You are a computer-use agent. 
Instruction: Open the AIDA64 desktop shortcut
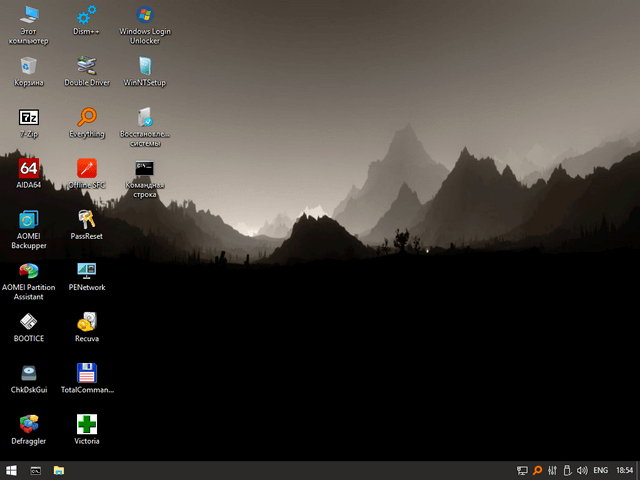(x=29, y=168)
